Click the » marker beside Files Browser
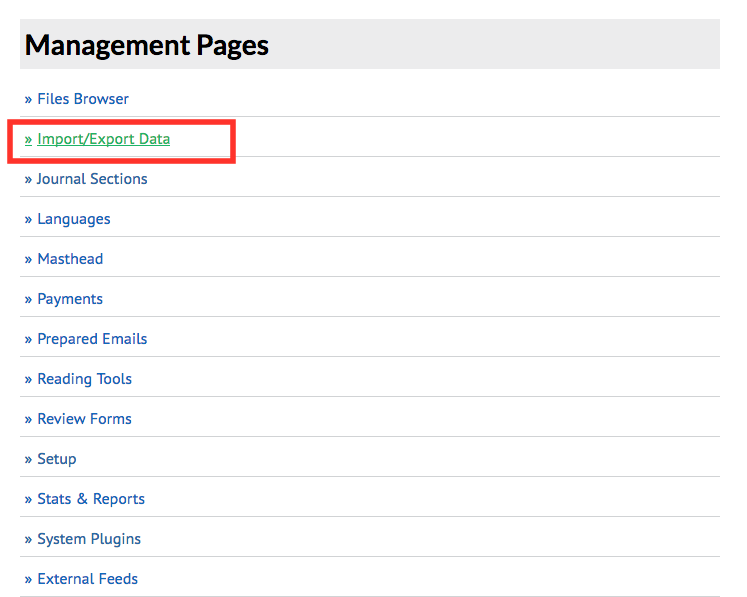This screenshot has height=597, width=747. [28, 99]
